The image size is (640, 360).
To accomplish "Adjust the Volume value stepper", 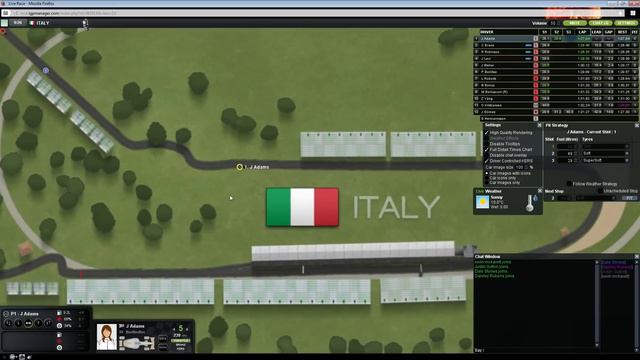I will point(558,23).
